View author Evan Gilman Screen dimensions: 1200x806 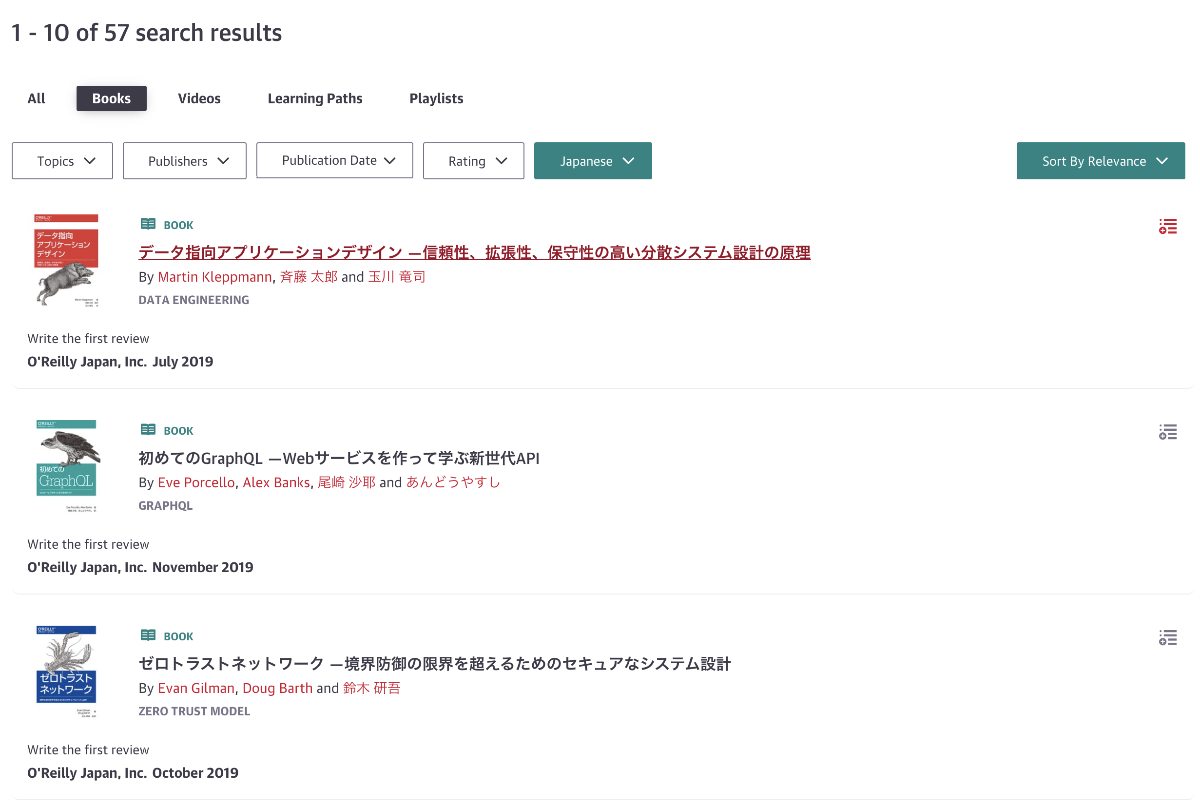point(197,688)
